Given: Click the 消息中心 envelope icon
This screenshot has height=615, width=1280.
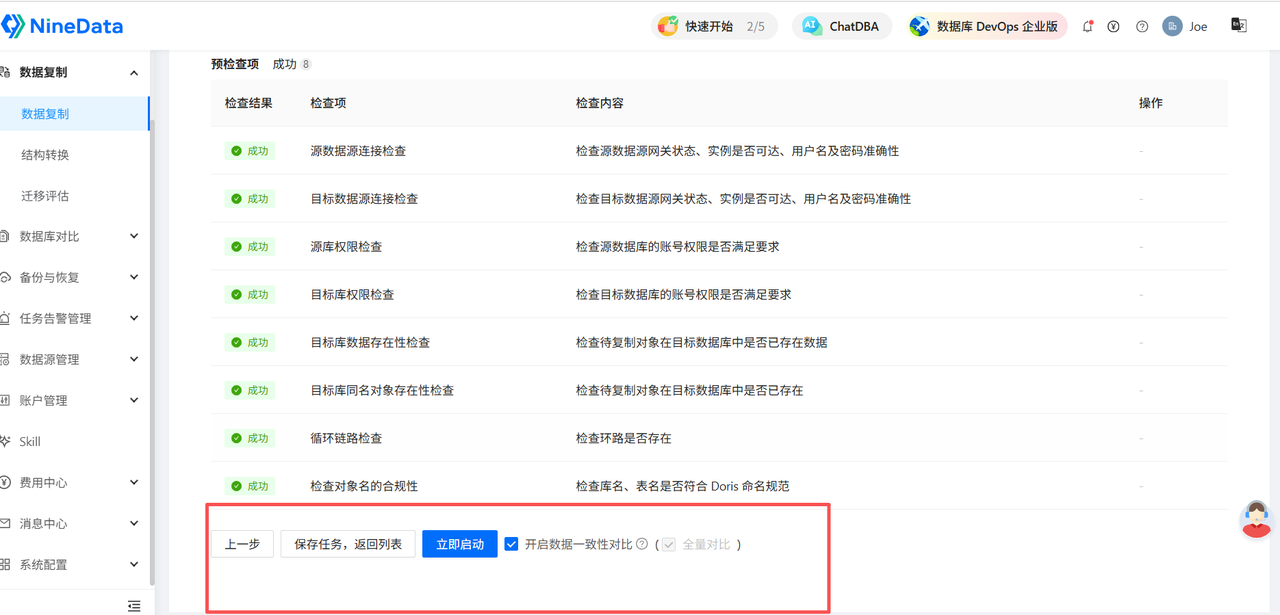Looking at the screenshot, I should click(x=5, y=523).
